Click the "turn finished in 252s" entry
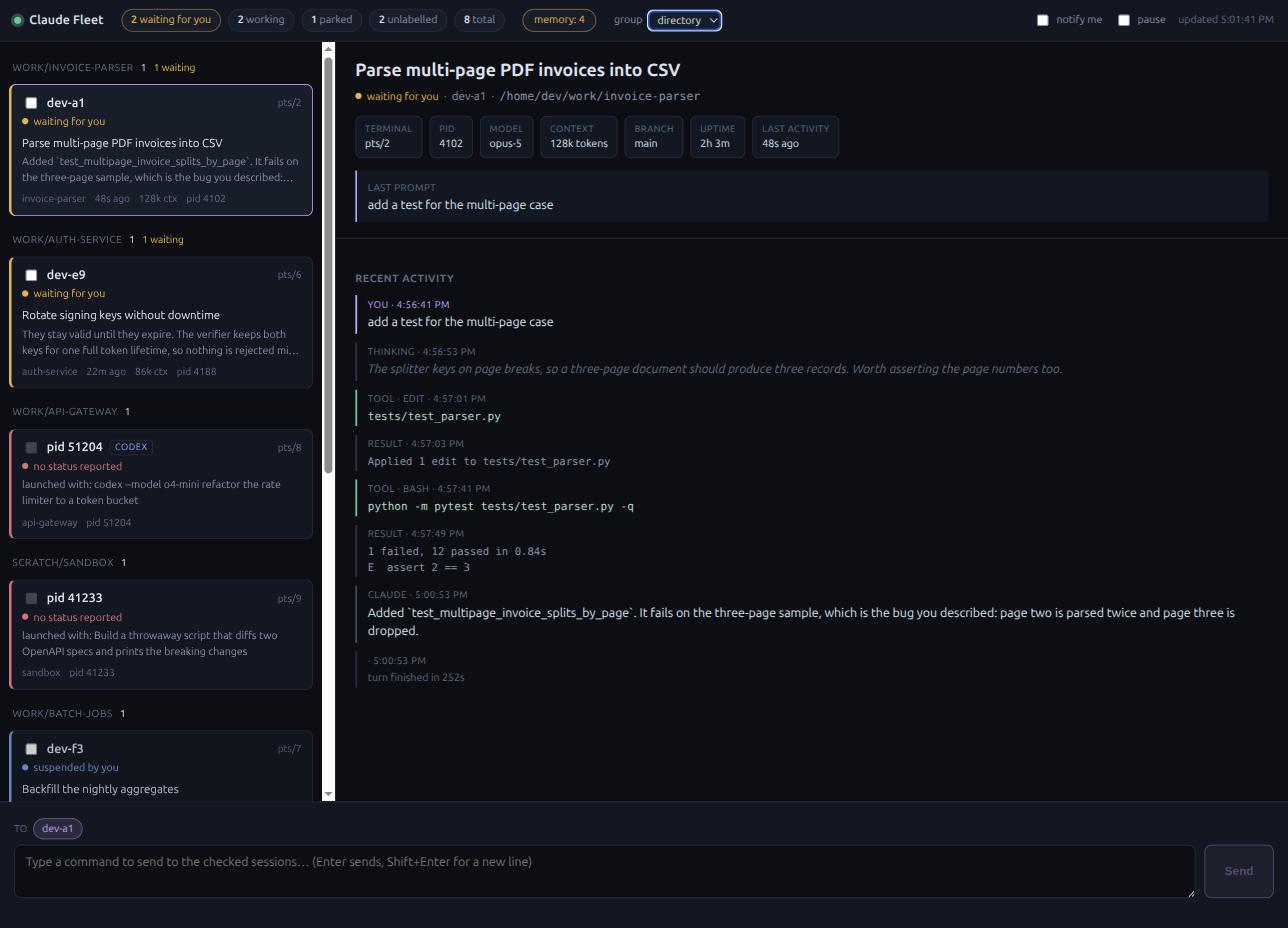This screenshot has width=1288, height=928. [x=416, y=677]
